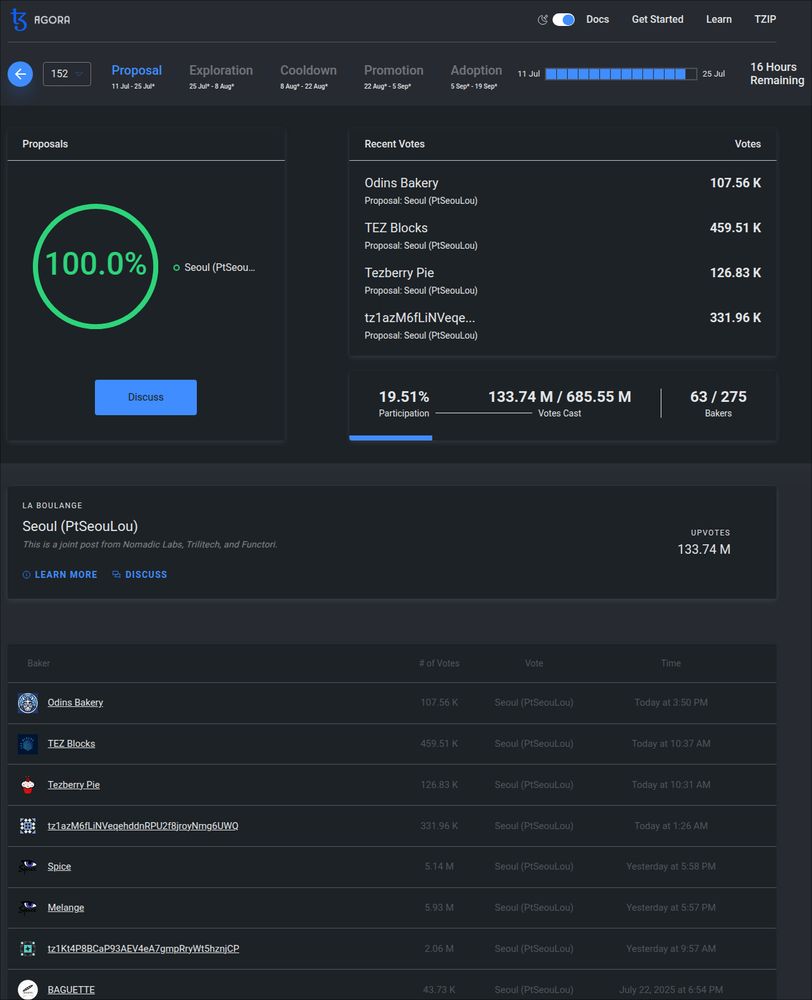The image size is (812, 1000).
Task: Select the Seoul (PtSeou... legend entry
Action: [214, 267]
